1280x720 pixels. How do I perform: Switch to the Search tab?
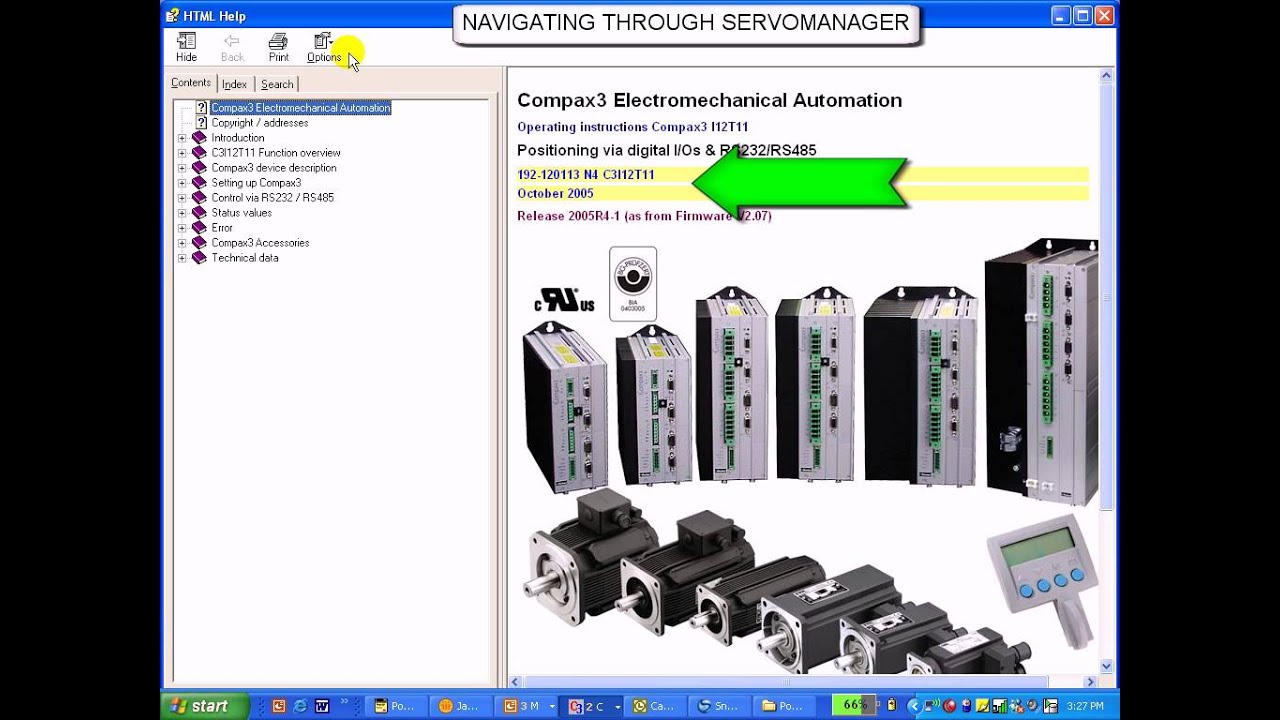coord(277,84)
